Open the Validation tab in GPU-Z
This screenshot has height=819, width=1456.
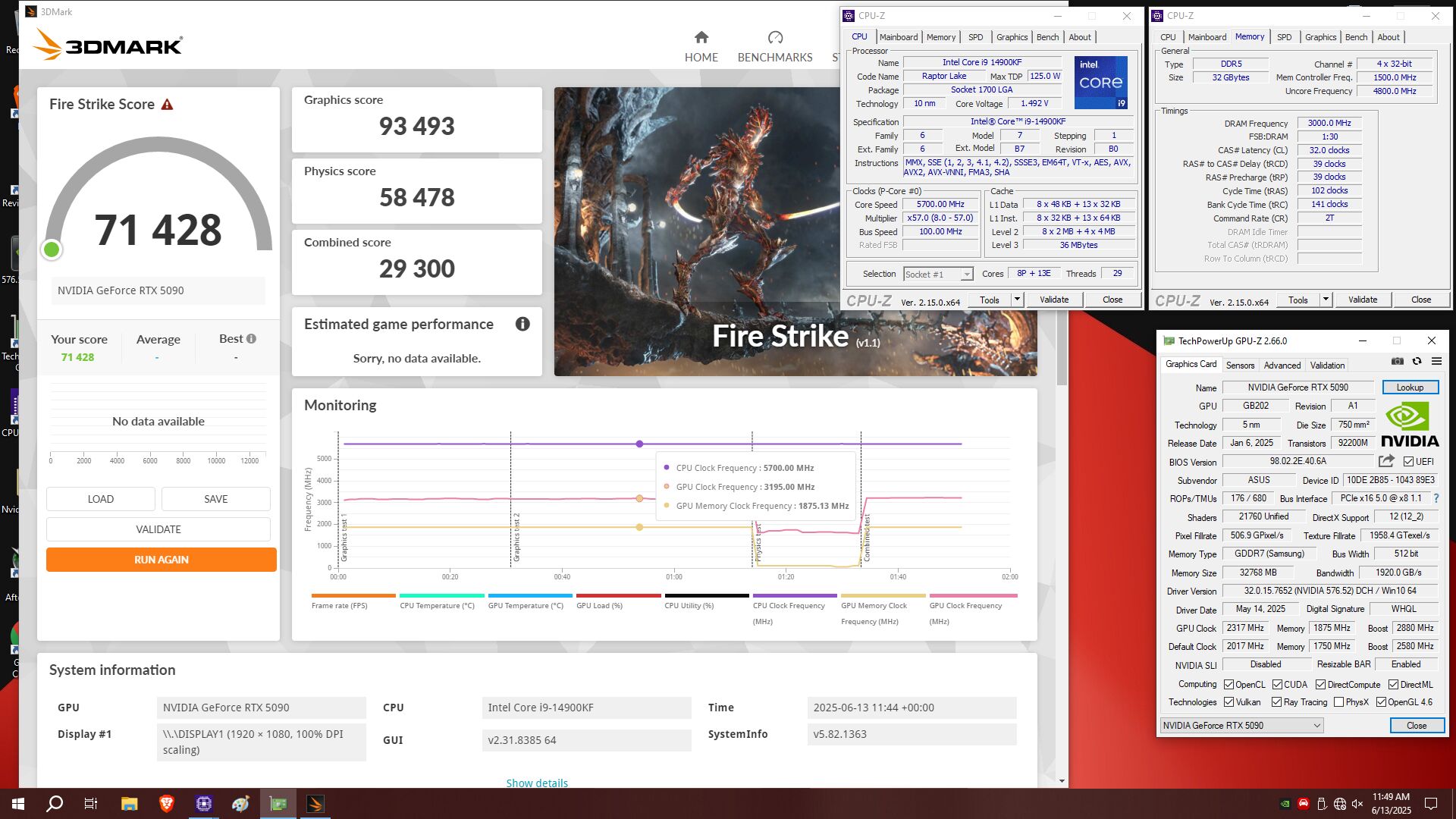pos(1327,366)
